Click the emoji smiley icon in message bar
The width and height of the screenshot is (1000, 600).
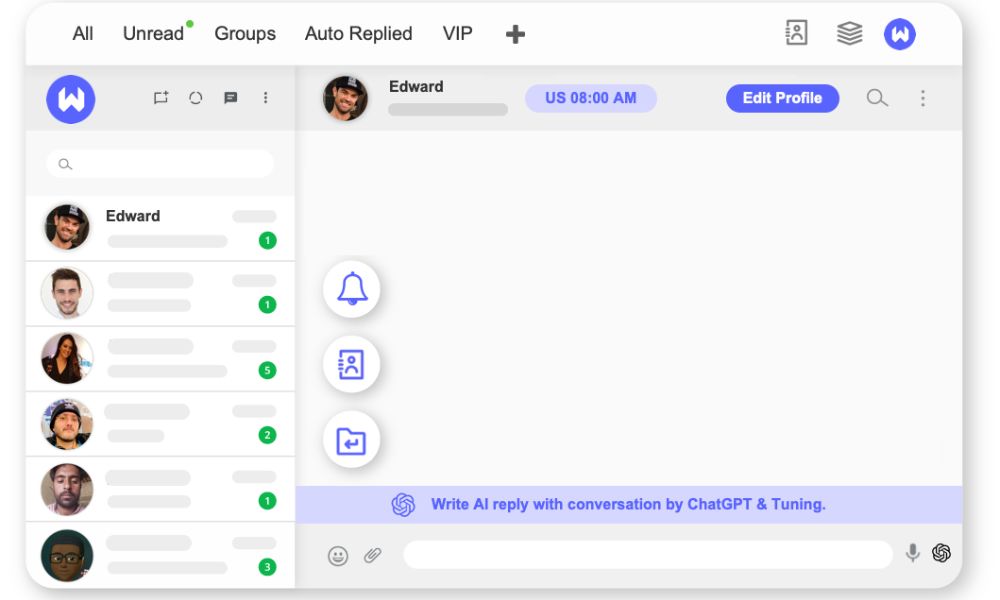337,555
